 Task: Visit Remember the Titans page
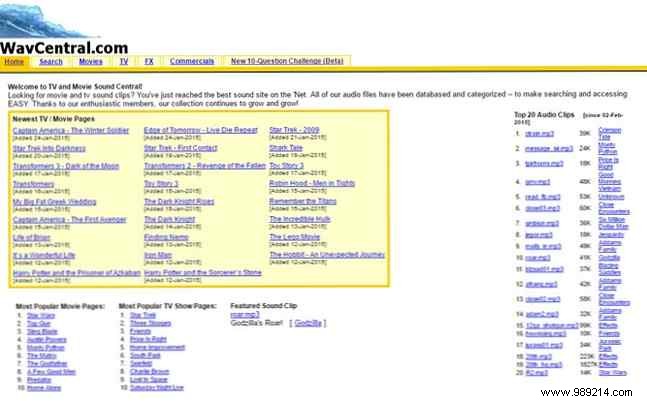[x=303, y=201]
